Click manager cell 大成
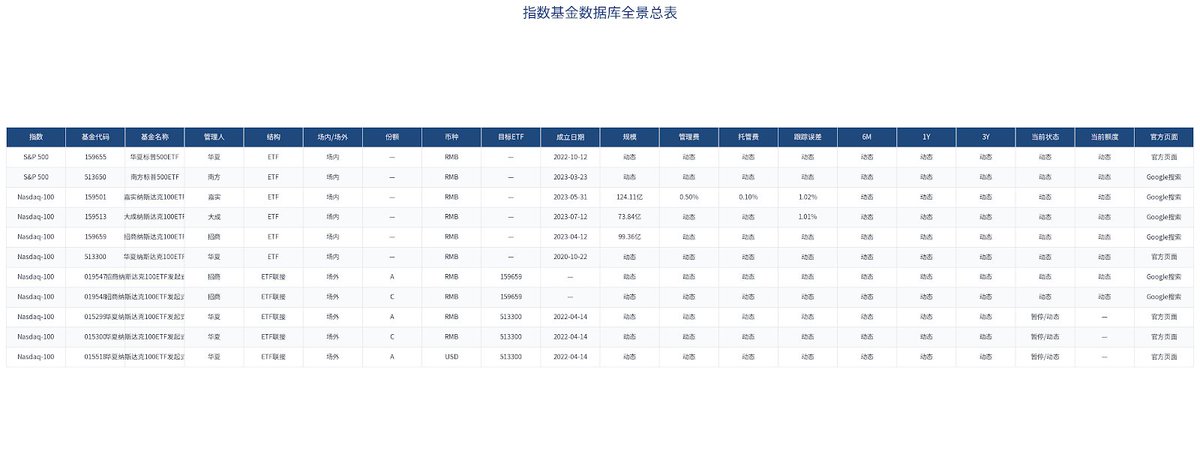1200x470 pixels. 214,217
